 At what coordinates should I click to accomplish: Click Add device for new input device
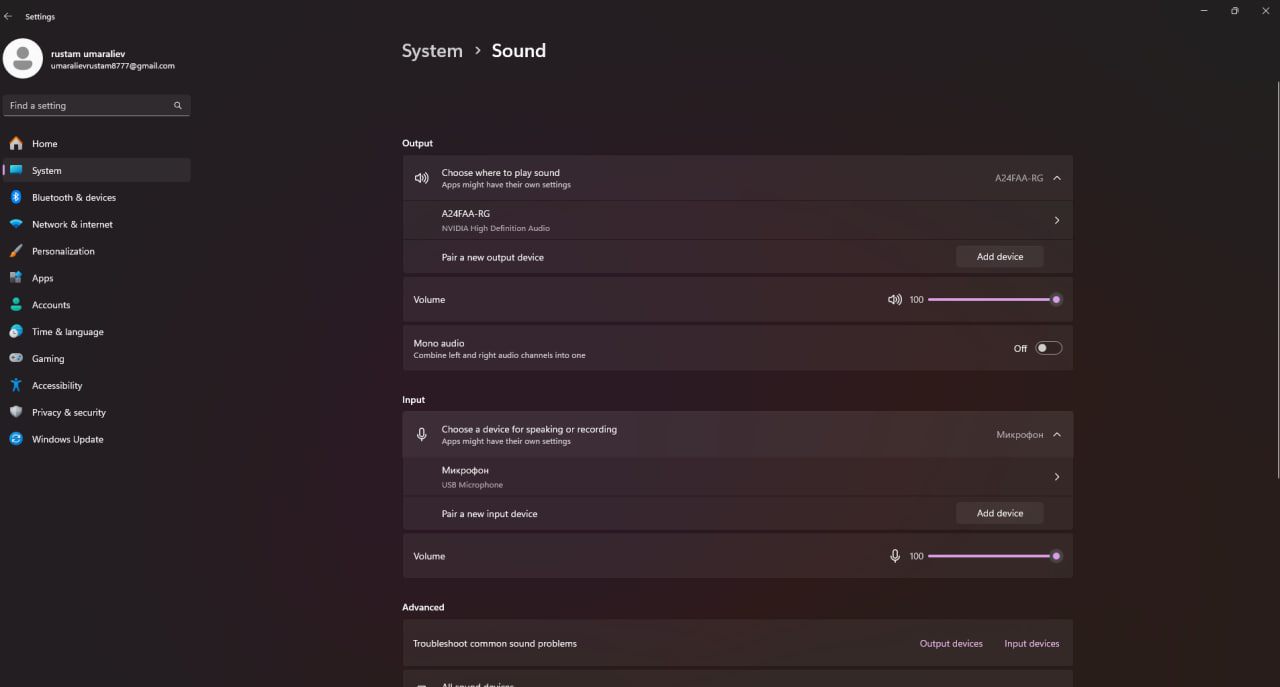click(x=1000, y=513)
